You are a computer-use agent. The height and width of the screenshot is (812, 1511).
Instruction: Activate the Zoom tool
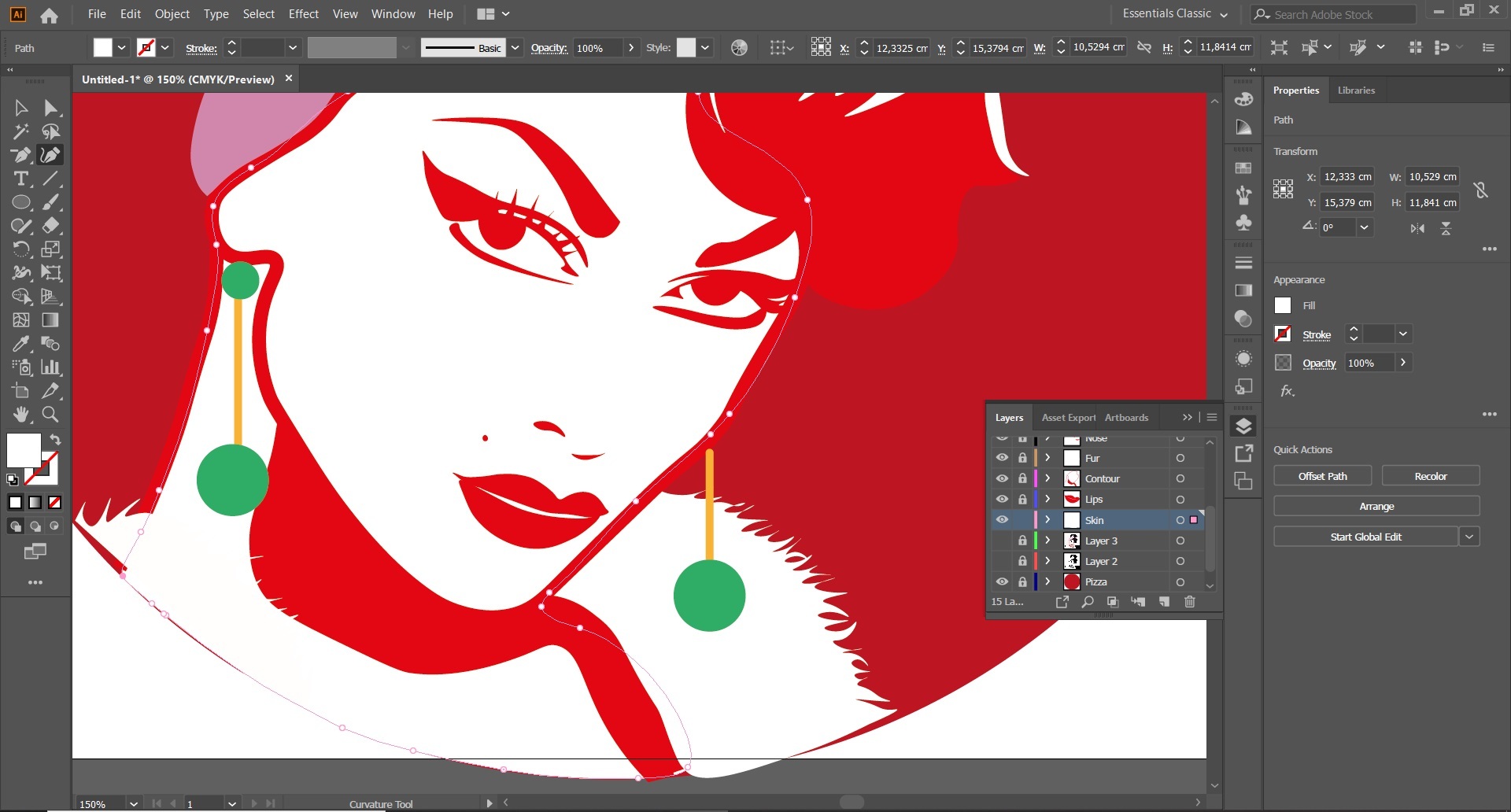51,415
